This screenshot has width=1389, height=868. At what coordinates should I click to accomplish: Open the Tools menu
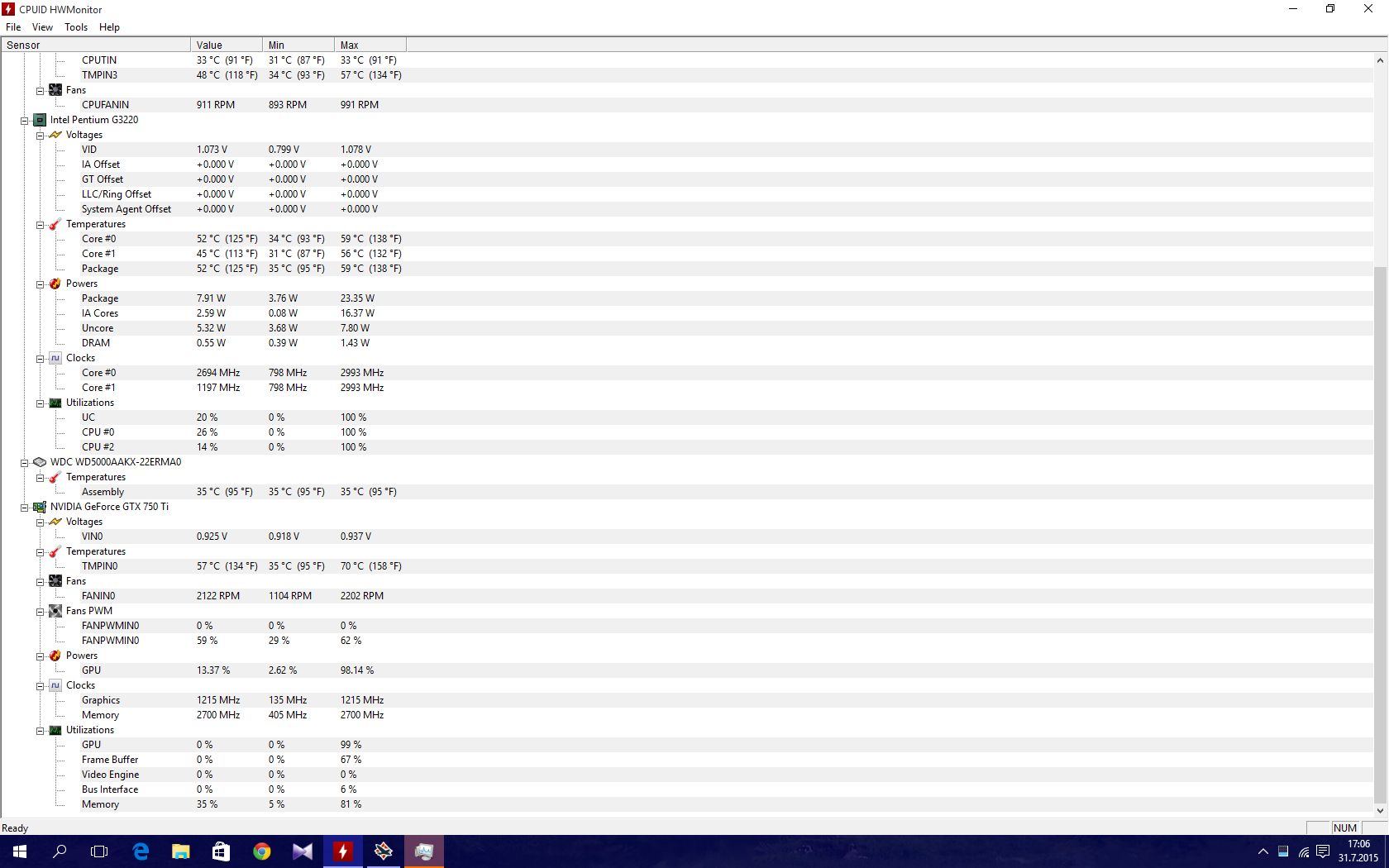[x=76, y=26]
